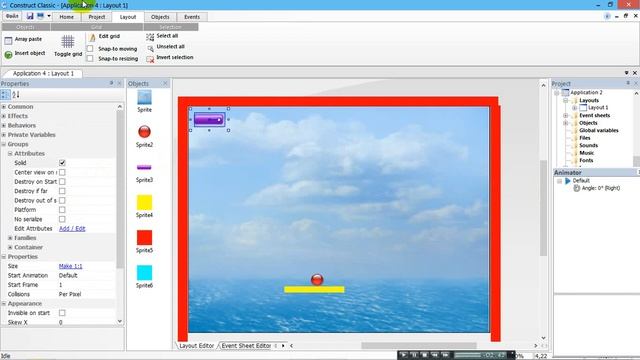Click the Invert selection icon
640x360 pixels.
(150, 59)
